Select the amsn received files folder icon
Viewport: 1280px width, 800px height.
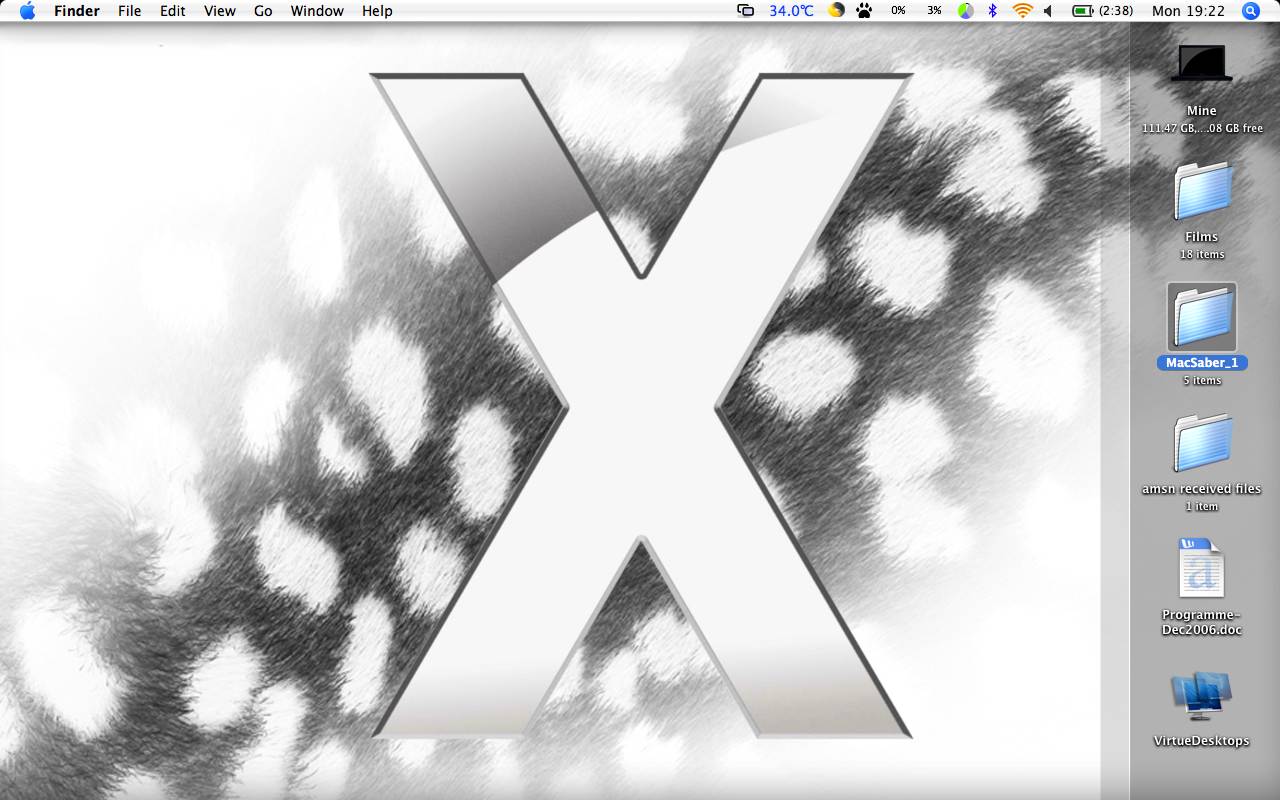click(x=1202, y=444)
